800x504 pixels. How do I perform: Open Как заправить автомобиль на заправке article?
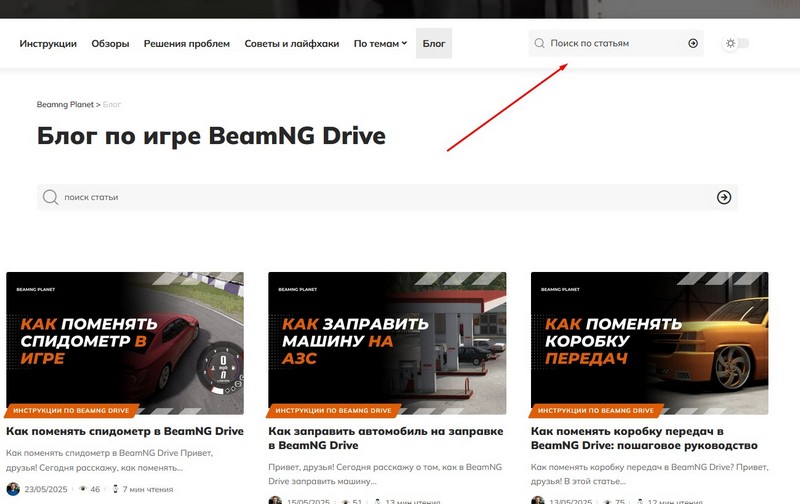(386, 438)
